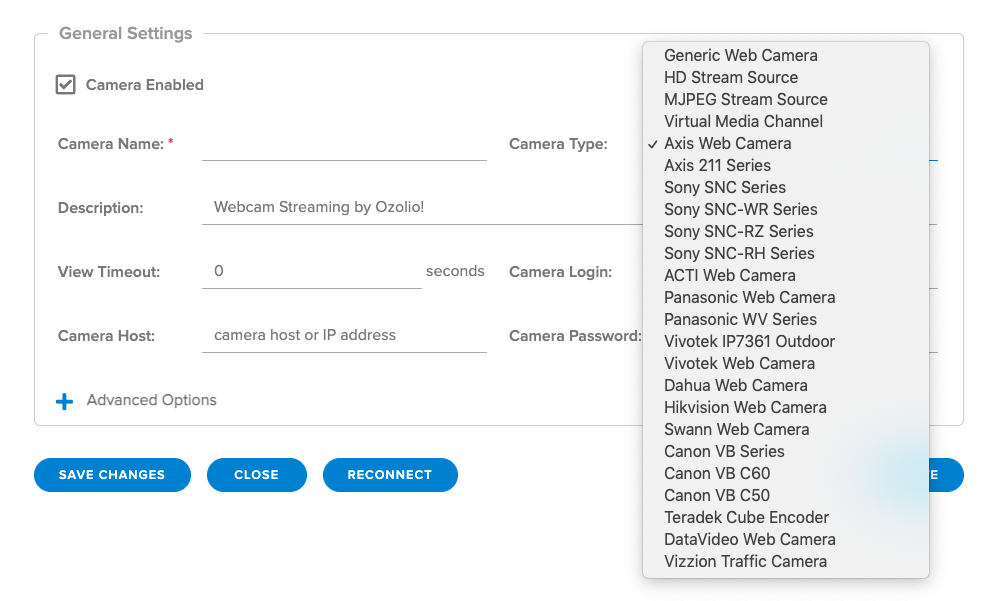The image size is (997, 601).
Task: Pick Teradek Cube Encoder entry
Action: pos(746,517)
